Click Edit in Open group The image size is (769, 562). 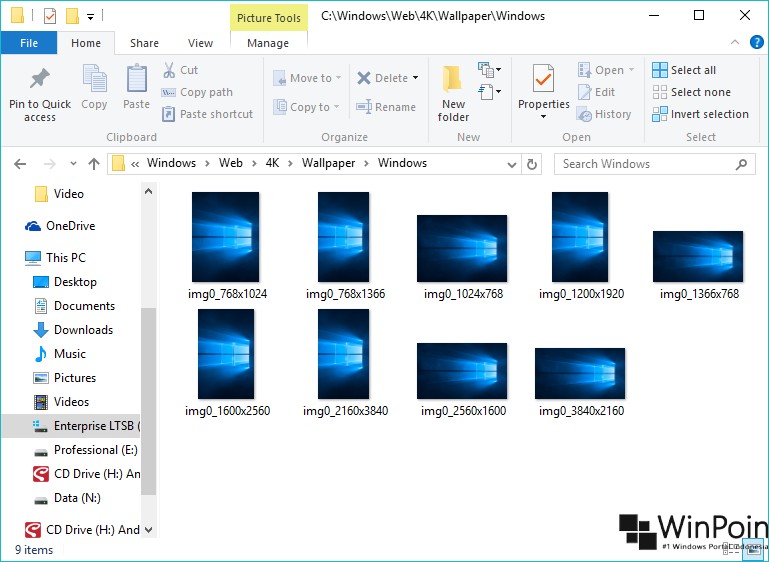click(596, 92)
